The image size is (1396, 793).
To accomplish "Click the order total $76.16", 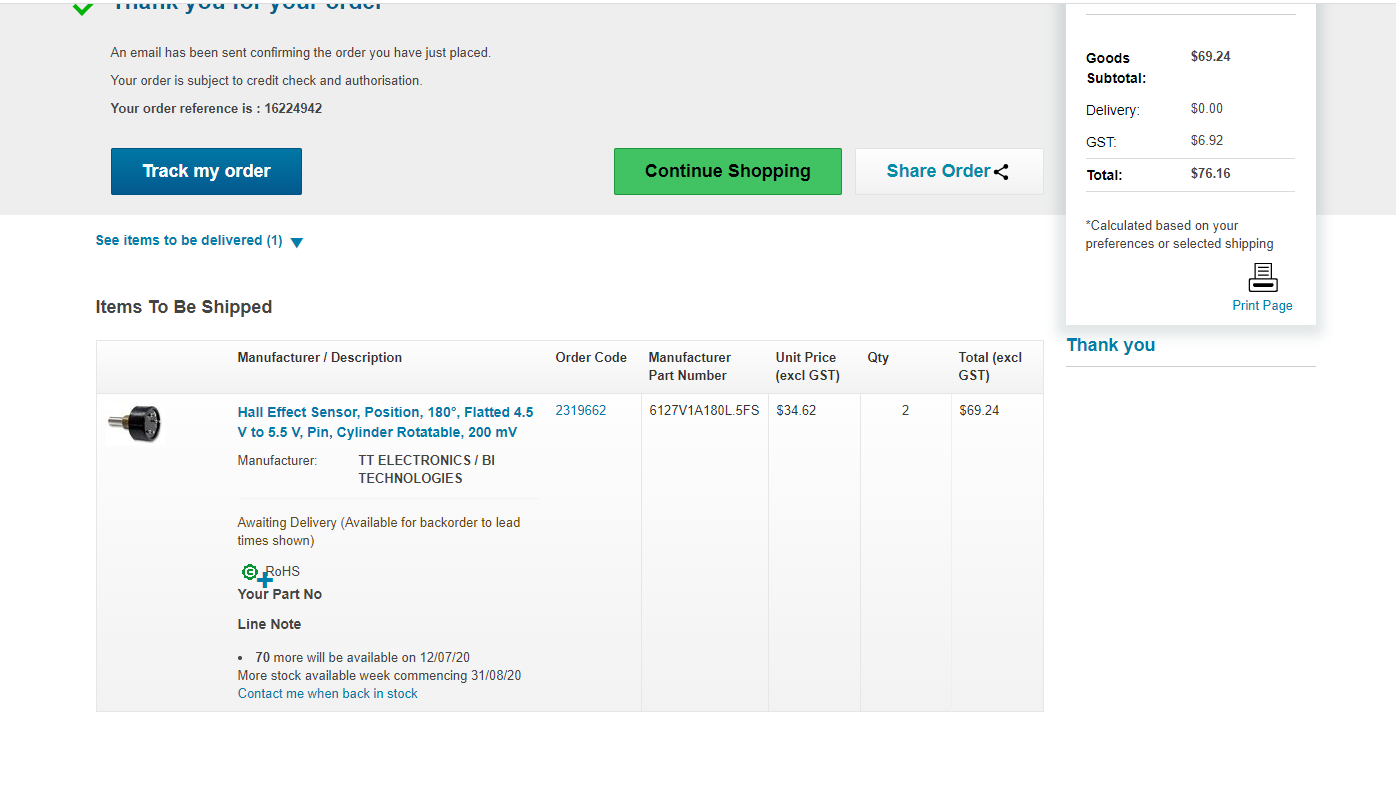I will click(1210, 174).
